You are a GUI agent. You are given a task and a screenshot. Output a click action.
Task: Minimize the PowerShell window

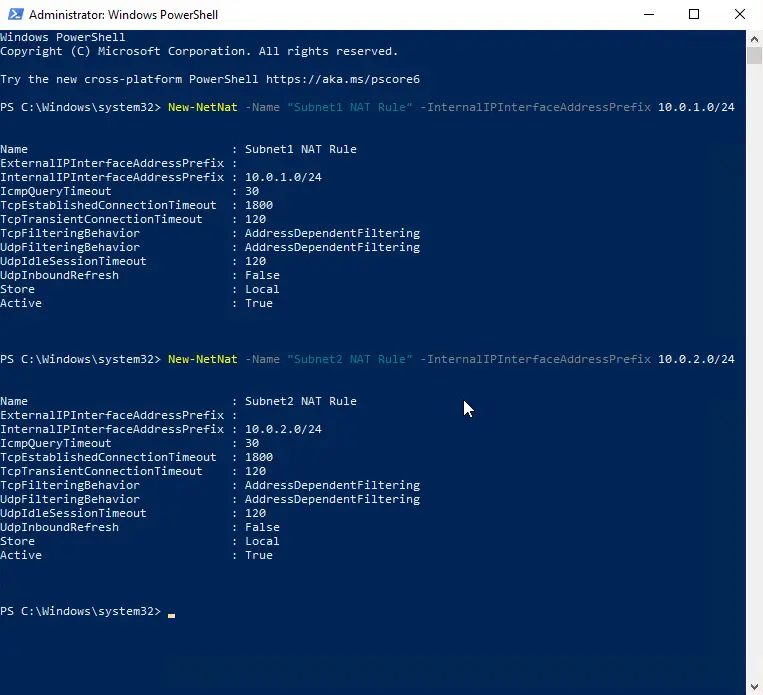(x=649, y=15)
